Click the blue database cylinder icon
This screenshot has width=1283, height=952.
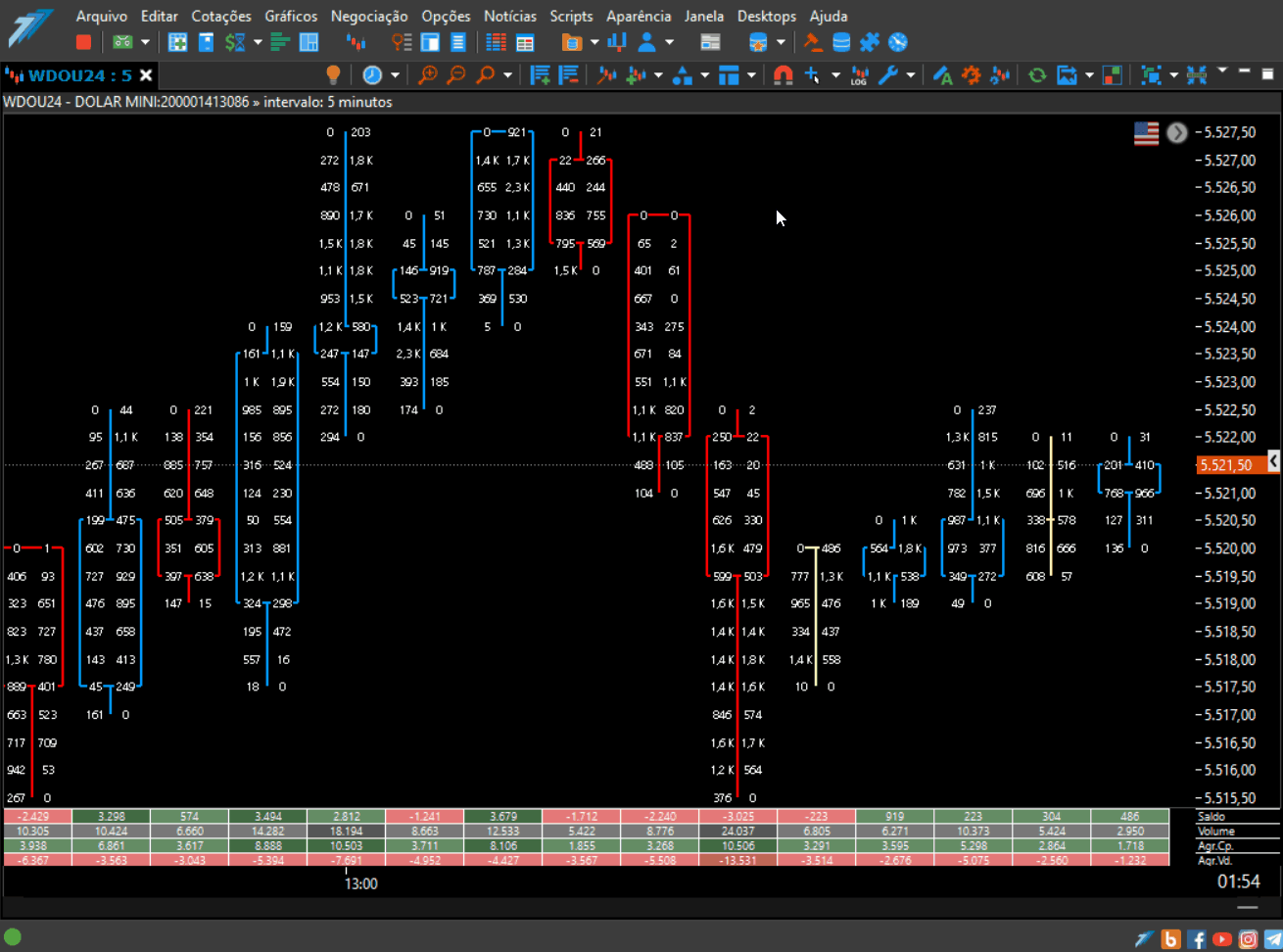841,42
